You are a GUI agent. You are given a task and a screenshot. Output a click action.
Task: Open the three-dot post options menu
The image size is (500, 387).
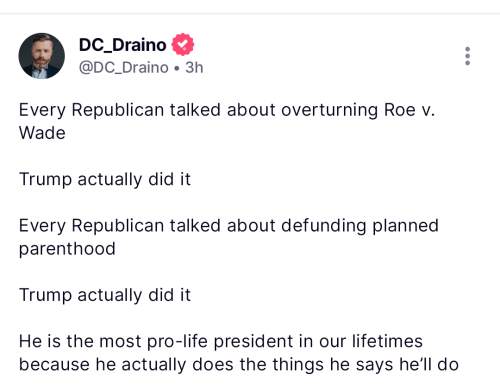467,56
